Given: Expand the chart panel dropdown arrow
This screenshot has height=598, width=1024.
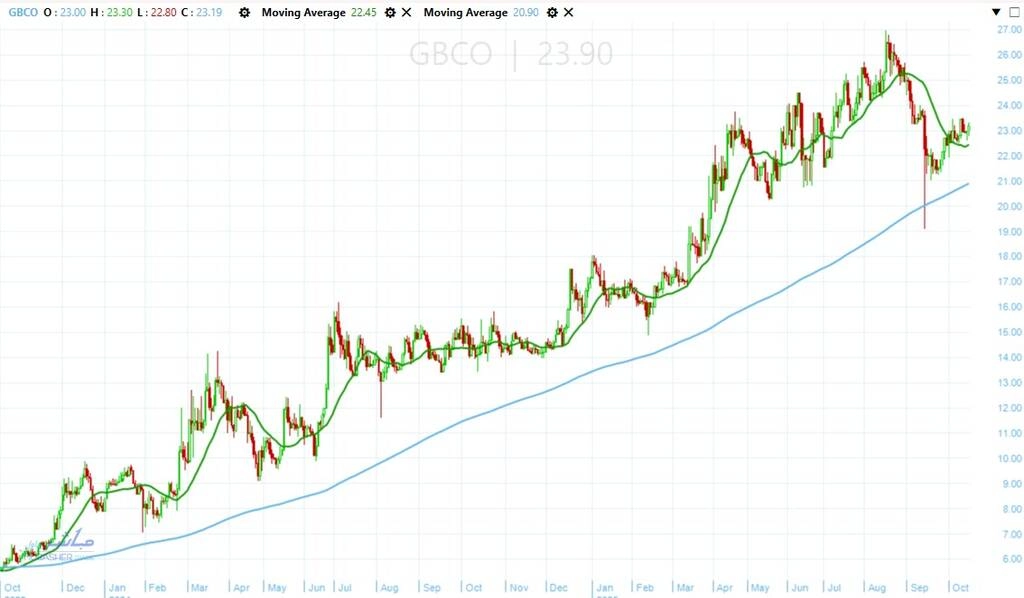Looking at the screenshot, I should (996, 12).
